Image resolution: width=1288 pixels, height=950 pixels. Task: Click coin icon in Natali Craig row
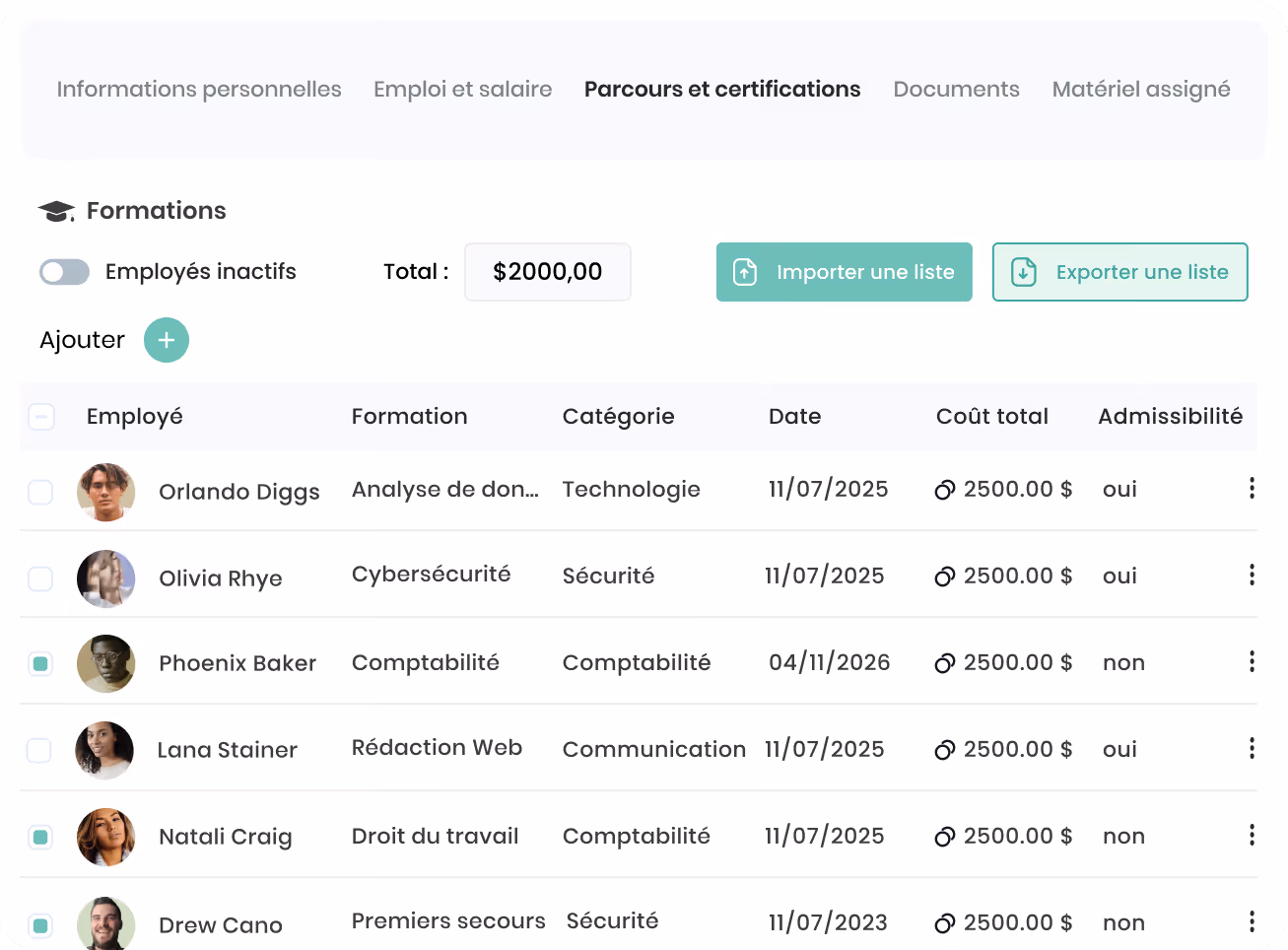point(944,837)
